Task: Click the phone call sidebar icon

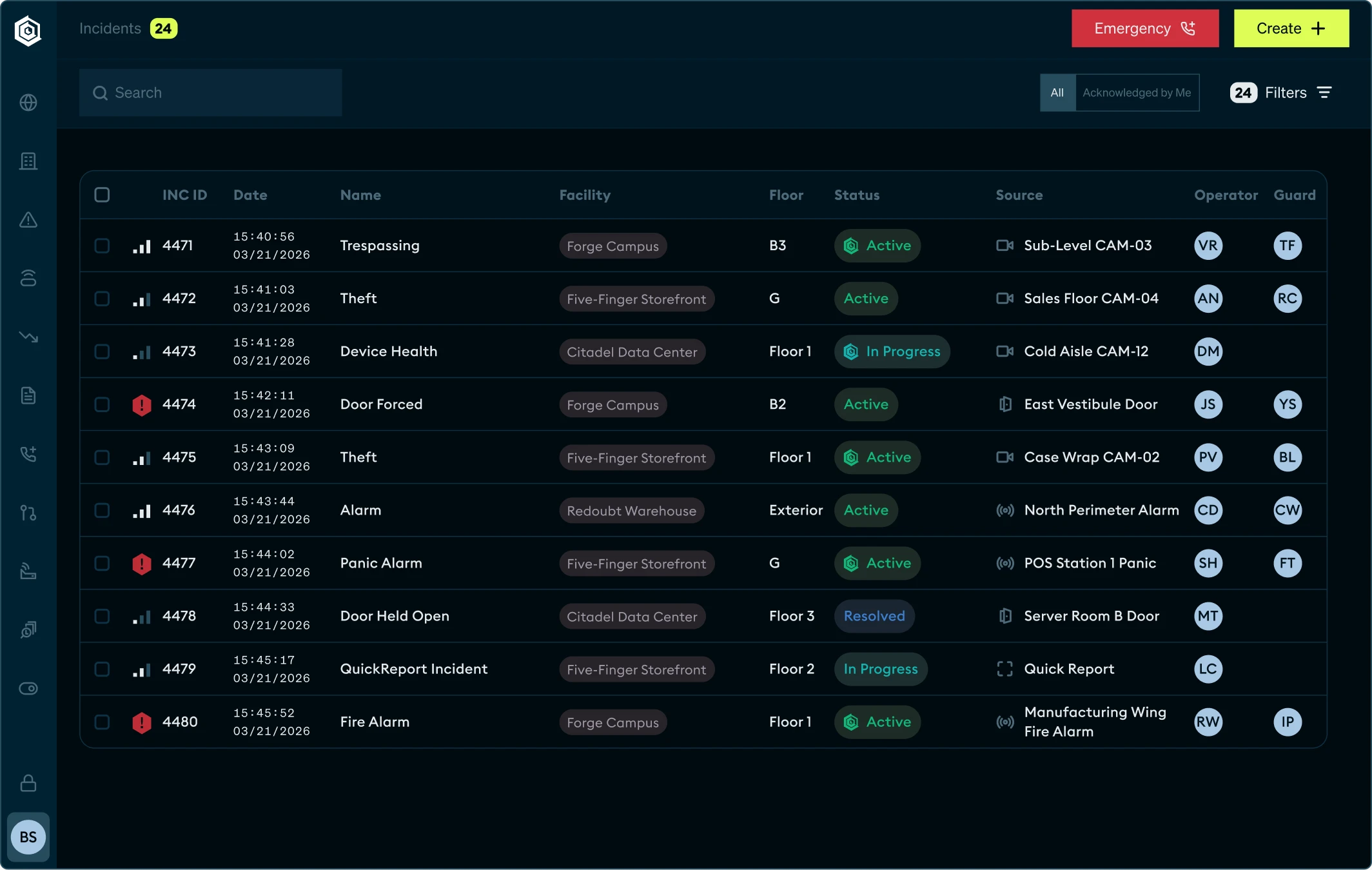Action: coord(28,454)
